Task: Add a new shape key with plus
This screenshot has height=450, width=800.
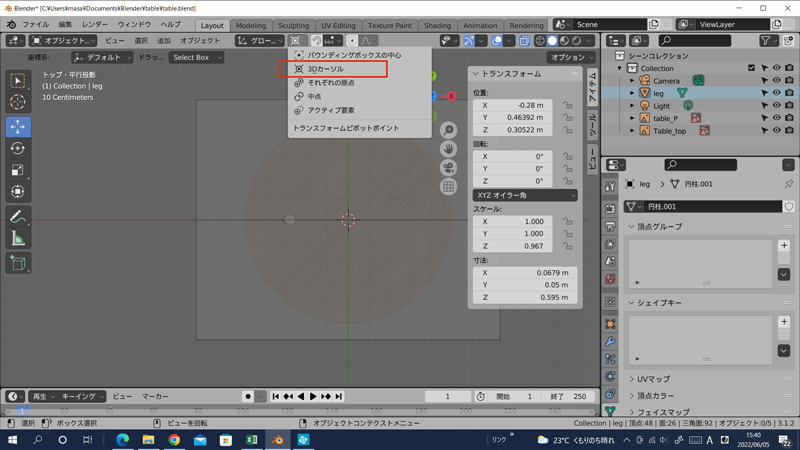Action: (784, 322)
